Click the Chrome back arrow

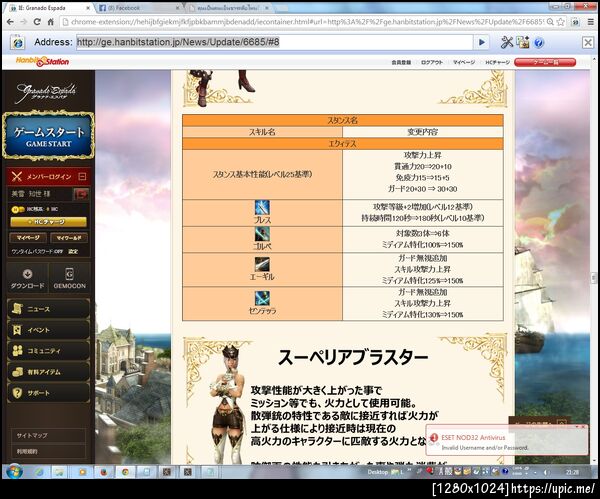(x=10, y=22)
